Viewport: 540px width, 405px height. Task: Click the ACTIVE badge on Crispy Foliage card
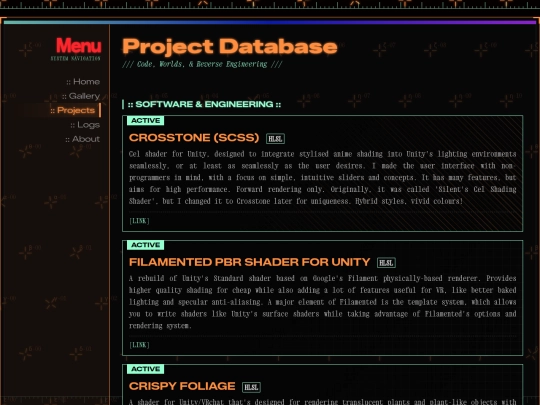(x=145, y=369)
